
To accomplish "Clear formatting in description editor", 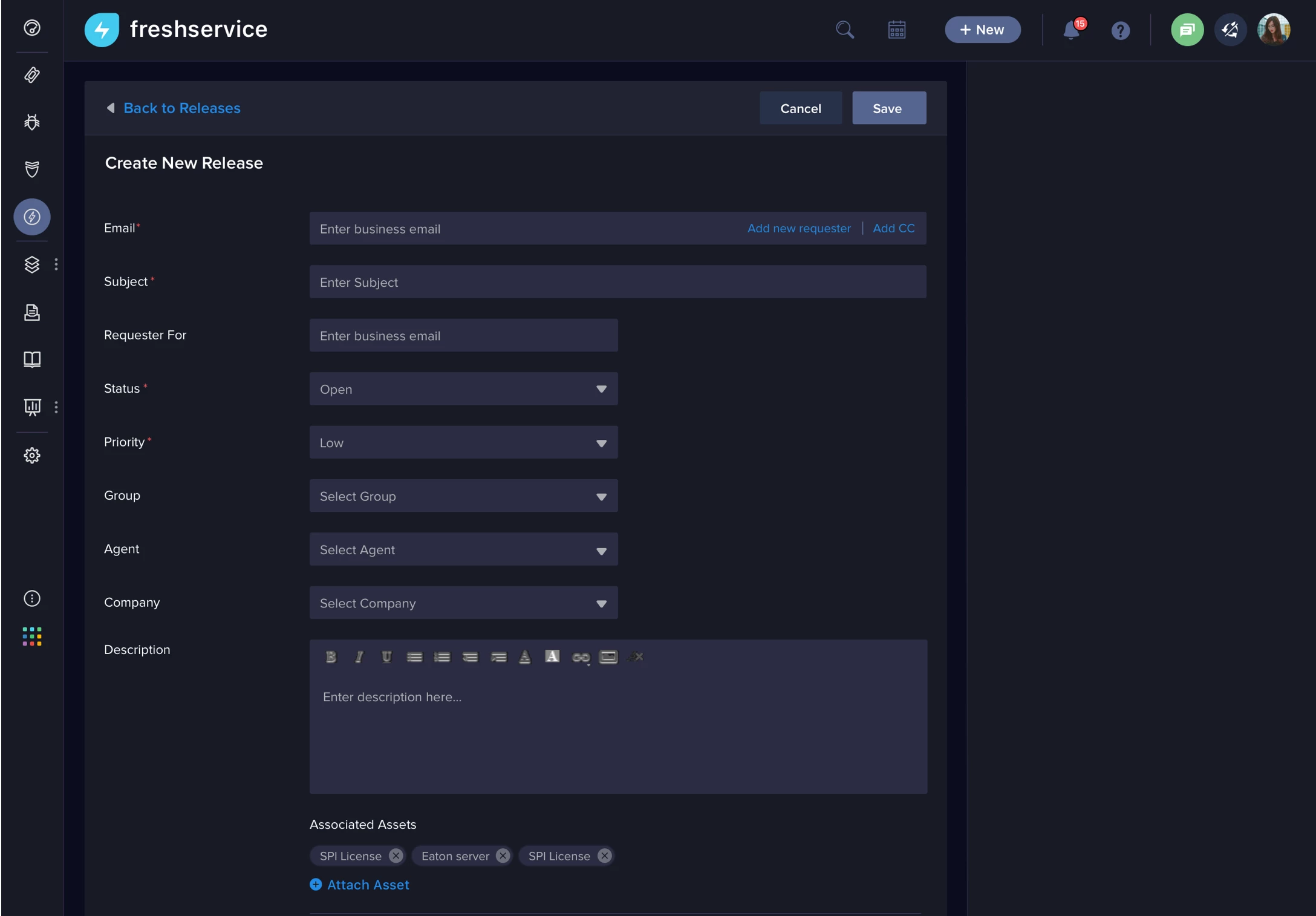I will pyautogui.click(x=636, y=657).
